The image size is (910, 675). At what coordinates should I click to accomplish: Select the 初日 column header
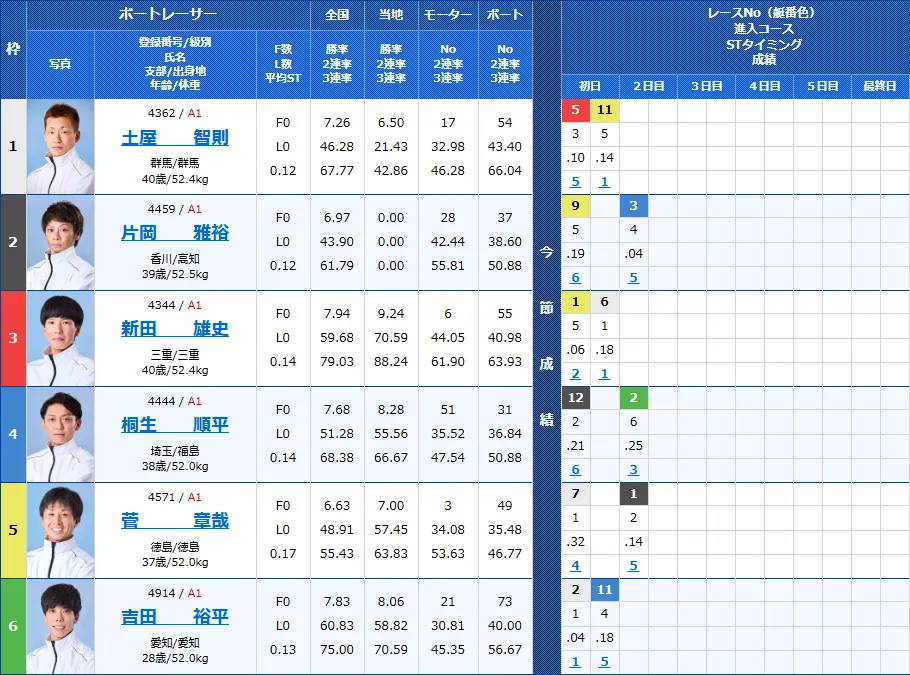click(590, 86)
